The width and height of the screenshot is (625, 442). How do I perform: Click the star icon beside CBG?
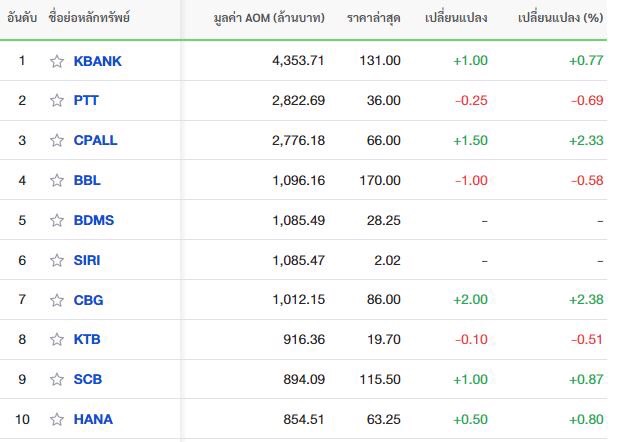coord(57,300)
